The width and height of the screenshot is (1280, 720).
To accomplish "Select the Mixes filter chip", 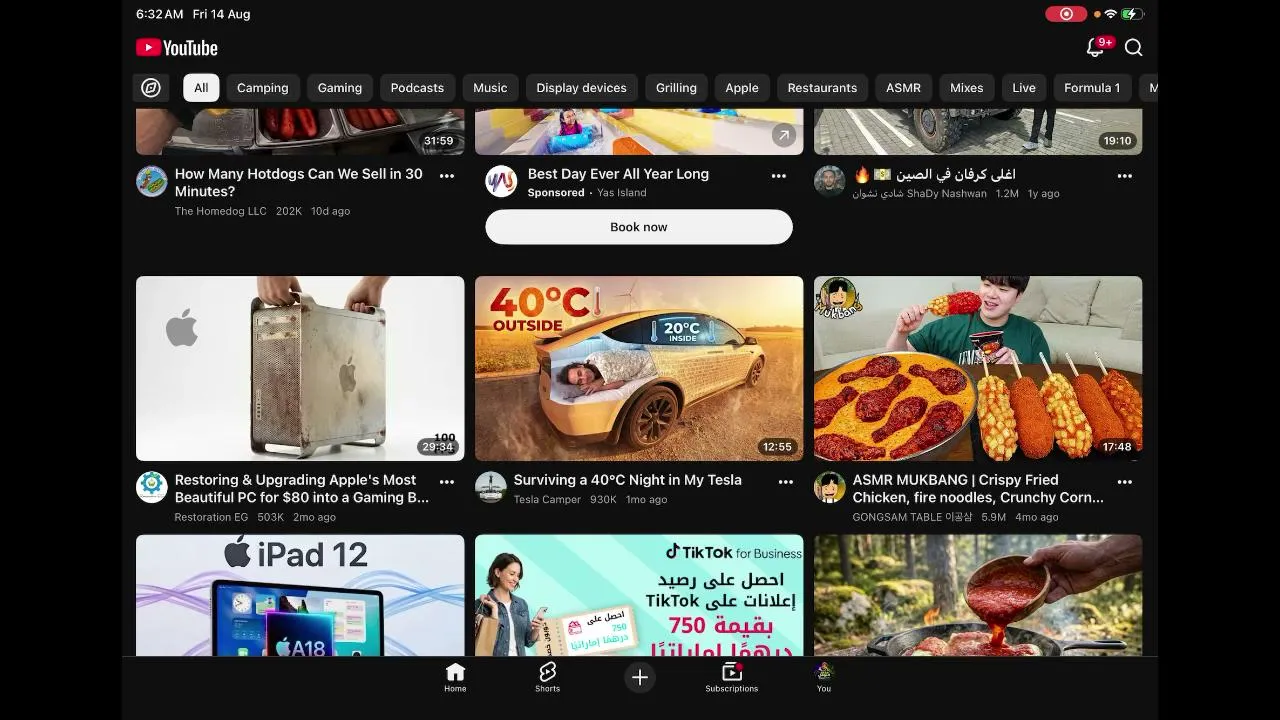I will click(967, 88).
